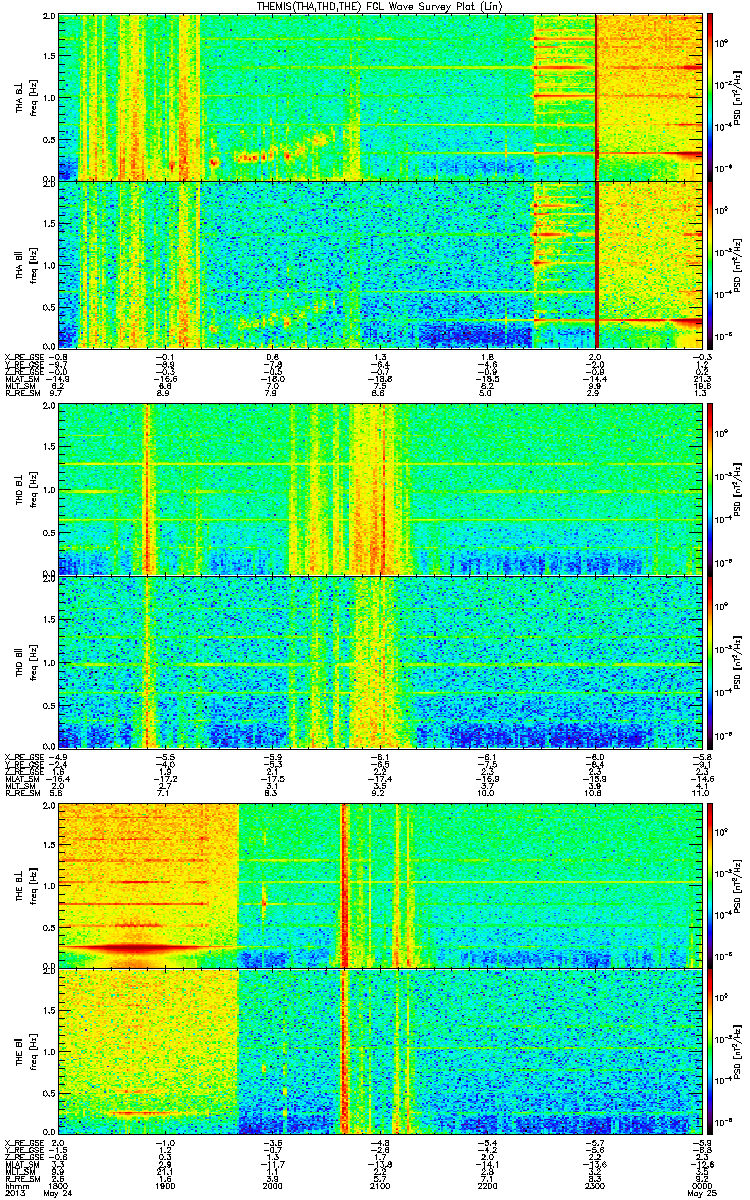
Task: Click the THD BII panel color bar
Action: click(711, 660)
